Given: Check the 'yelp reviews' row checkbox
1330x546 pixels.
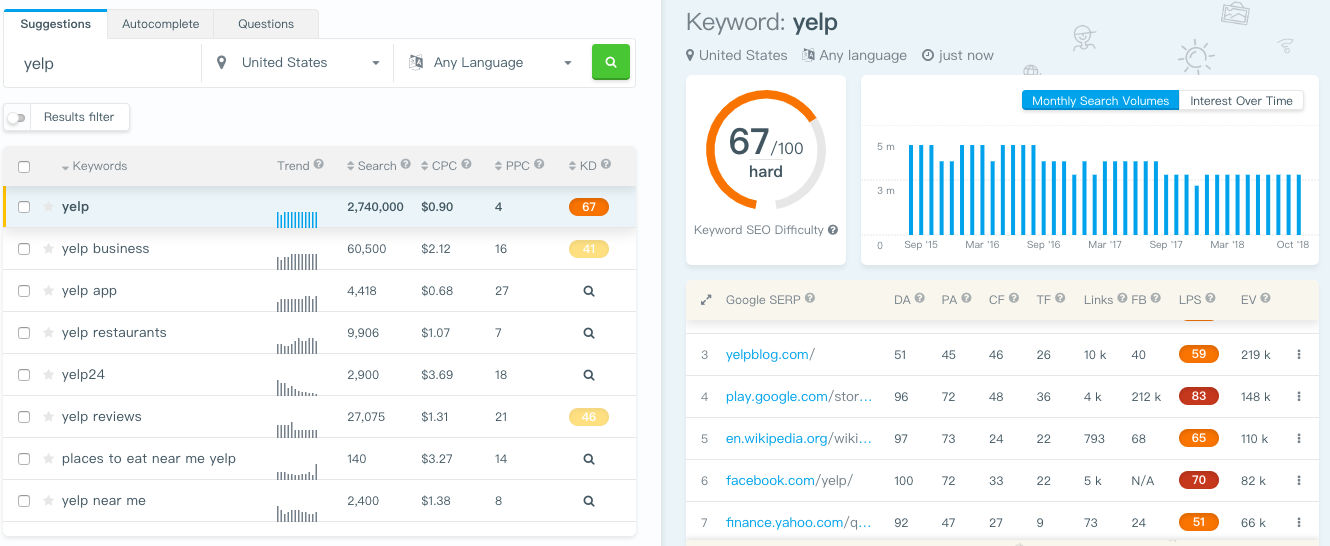Looking at the screenshot, I should 24,417.
